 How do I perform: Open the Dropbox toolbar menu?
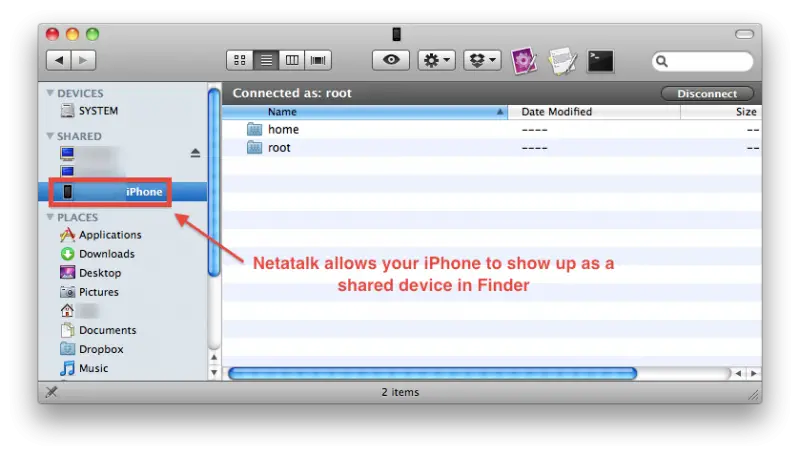tap(482, 60)
